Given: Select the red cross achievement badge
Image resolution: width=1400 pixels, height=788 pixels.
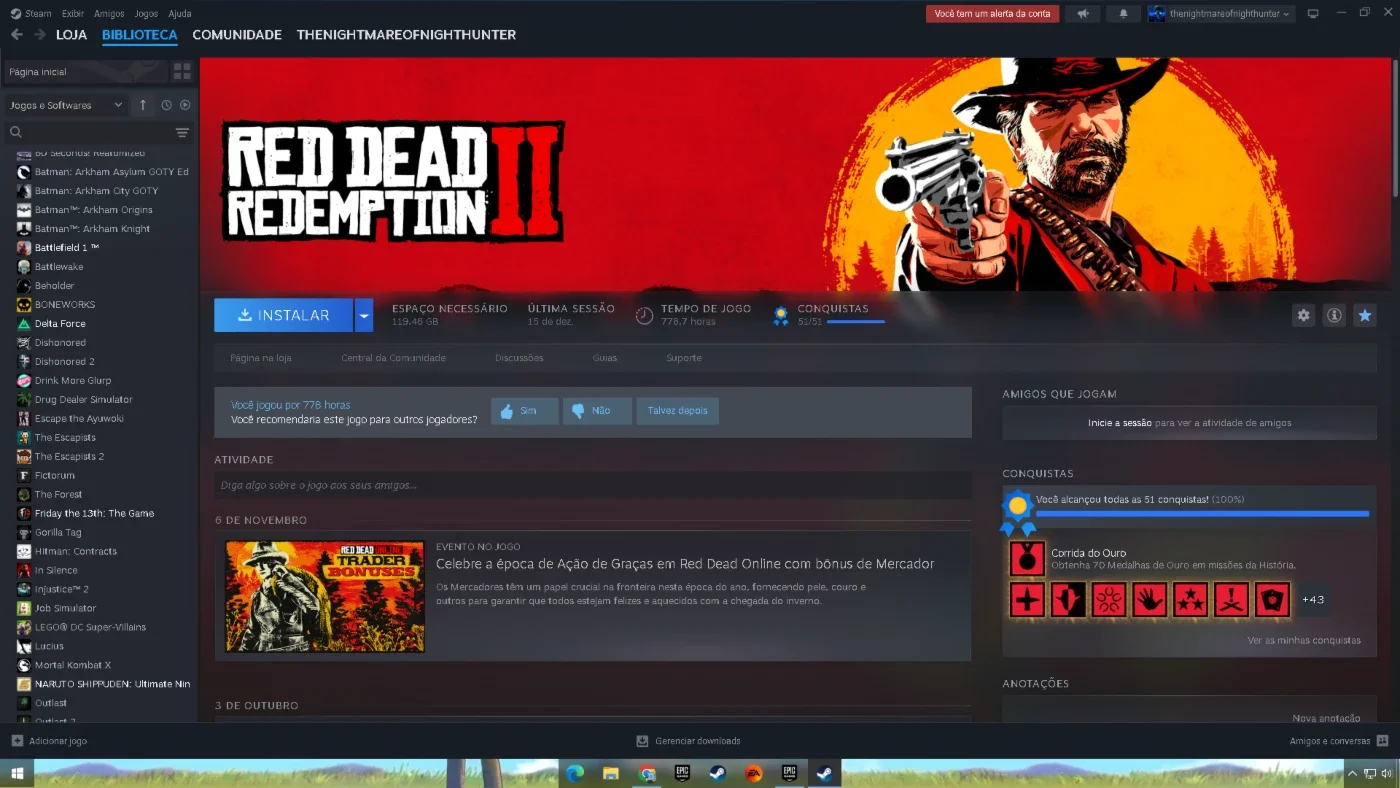Looking at the screenshot, I should (x=1027, y=600).
